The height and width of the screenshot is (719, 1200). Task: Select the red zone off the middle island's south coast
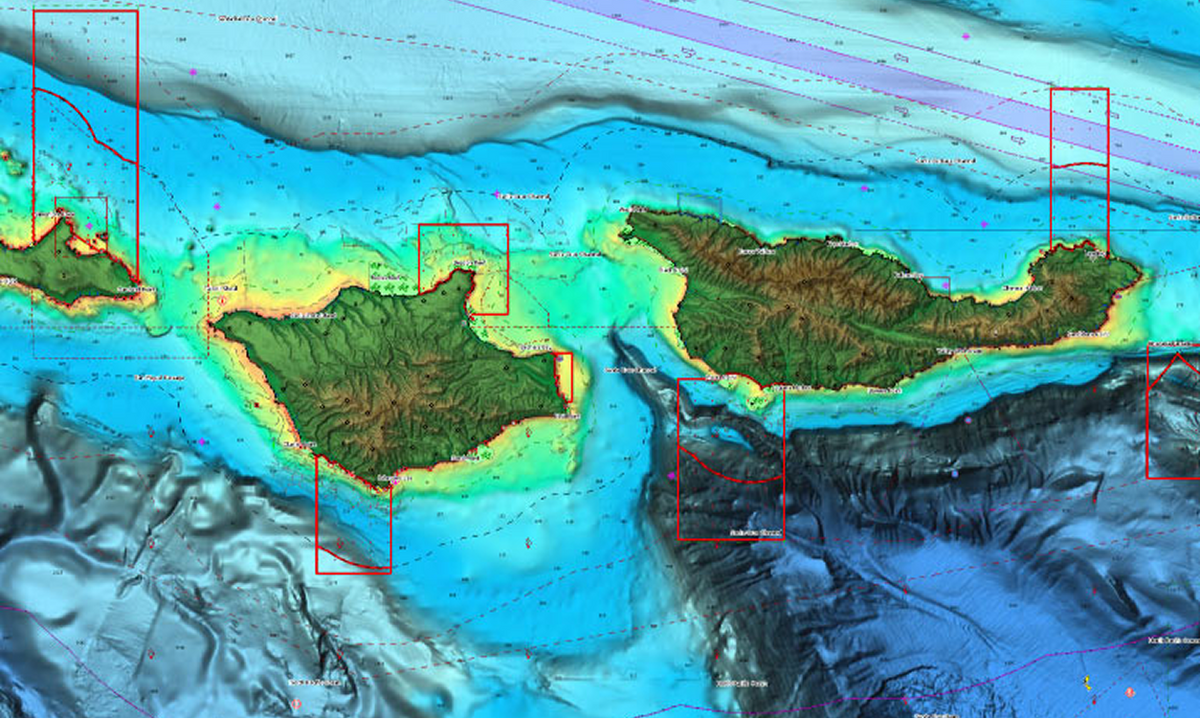pos(353,515)
